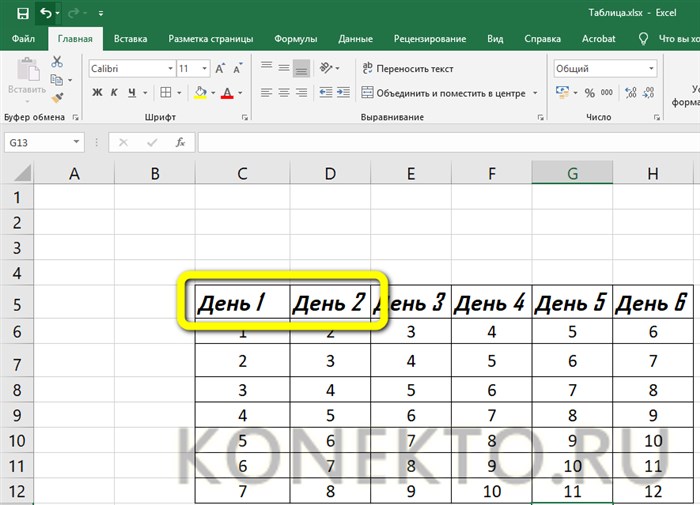Increase font size with the large A
700x505 pixels.
[x=220, y=68]
